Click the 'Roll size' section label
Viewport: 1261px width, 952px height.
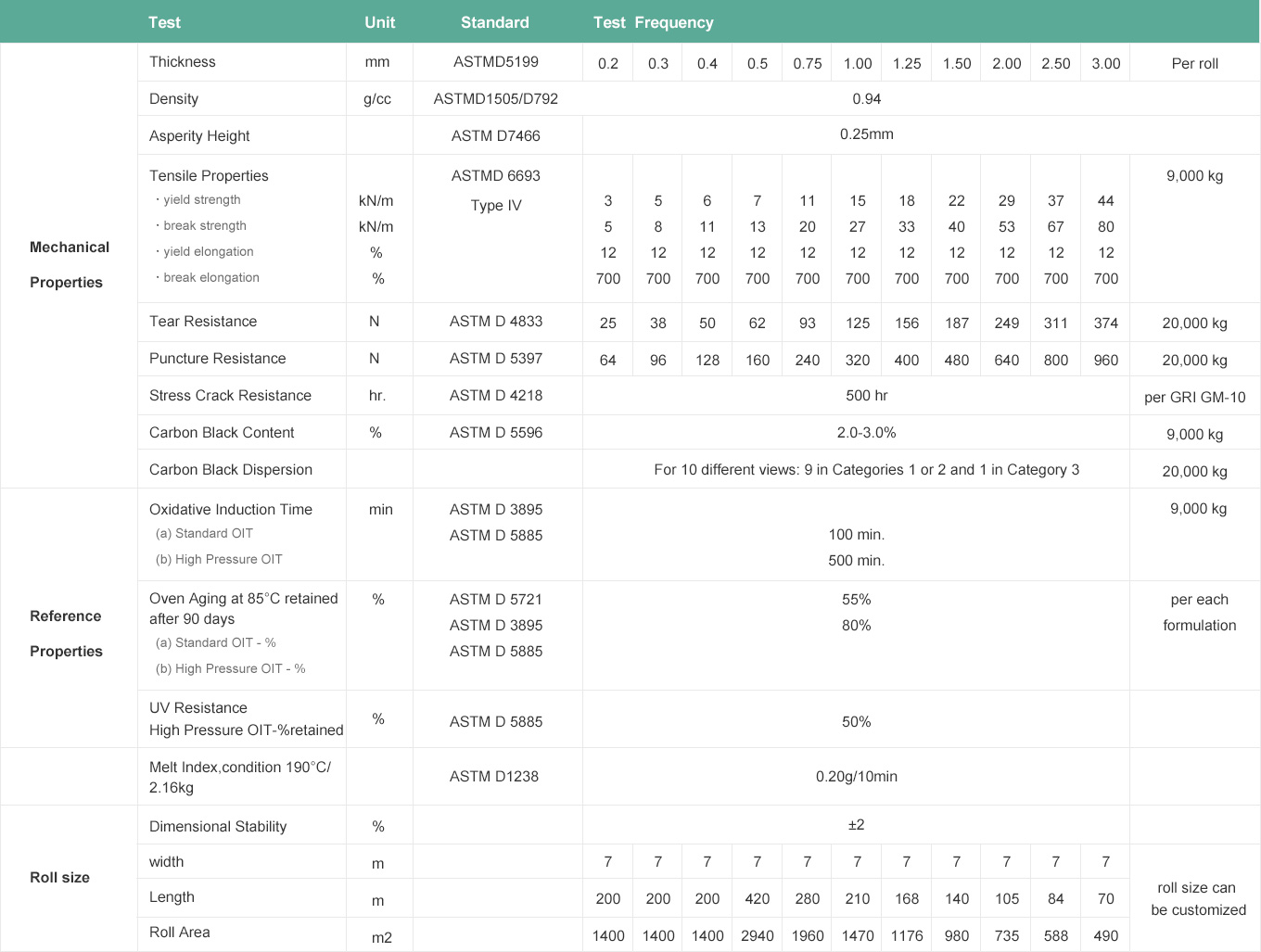tap(59, 877)
